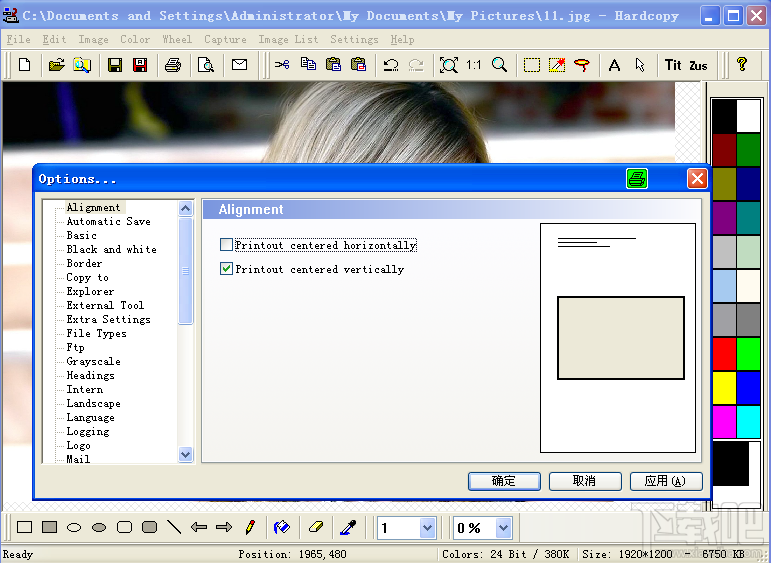
Task: Uncheck Printout centered vertically
Action: pos(227,269)
